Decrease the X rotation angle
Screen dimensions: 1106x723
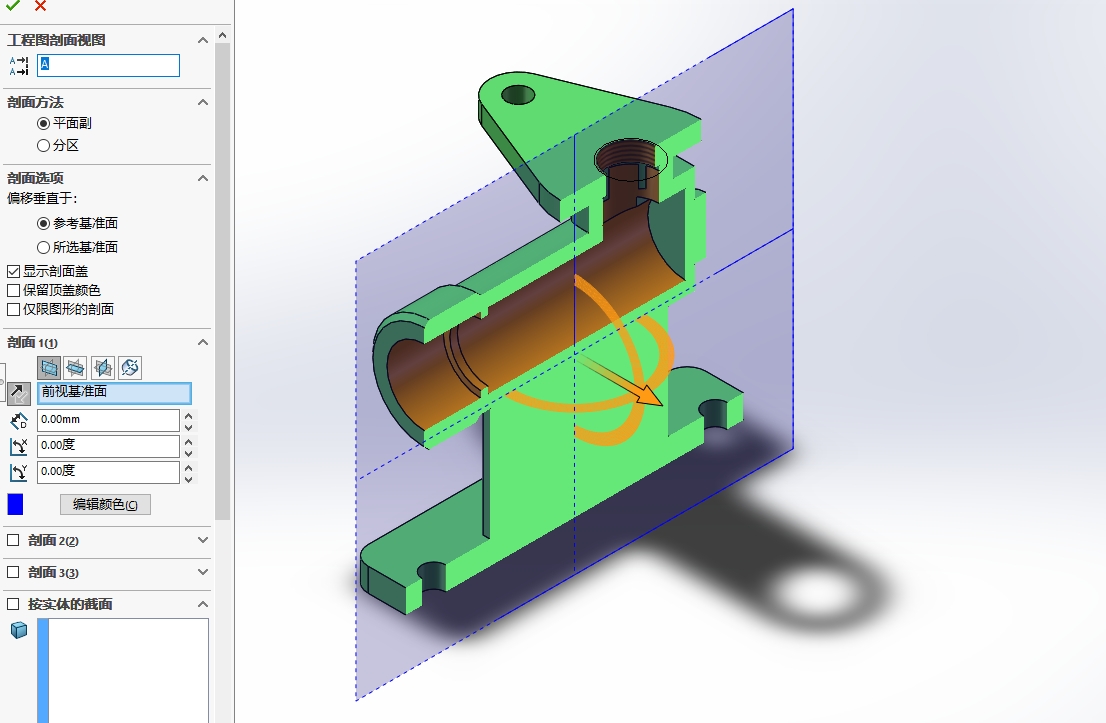click(x=188, y=453)
